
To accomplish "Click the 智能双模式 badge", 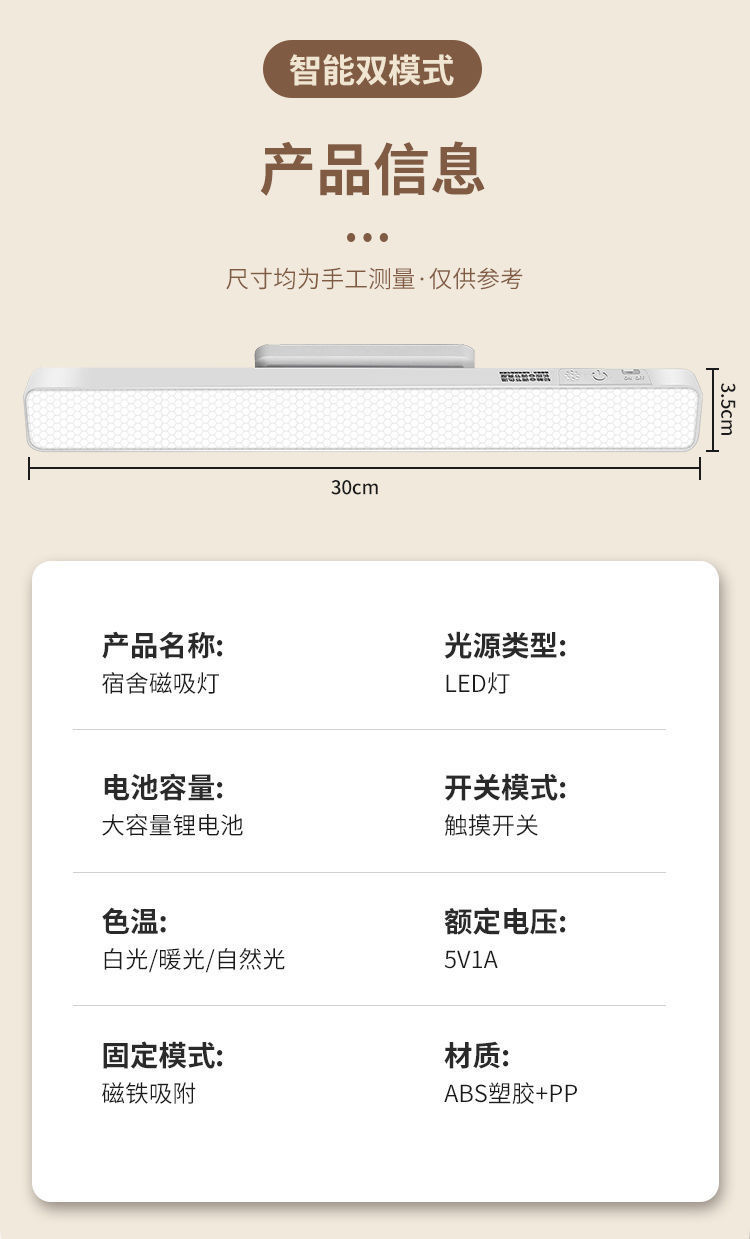I will tap(372, 70).
